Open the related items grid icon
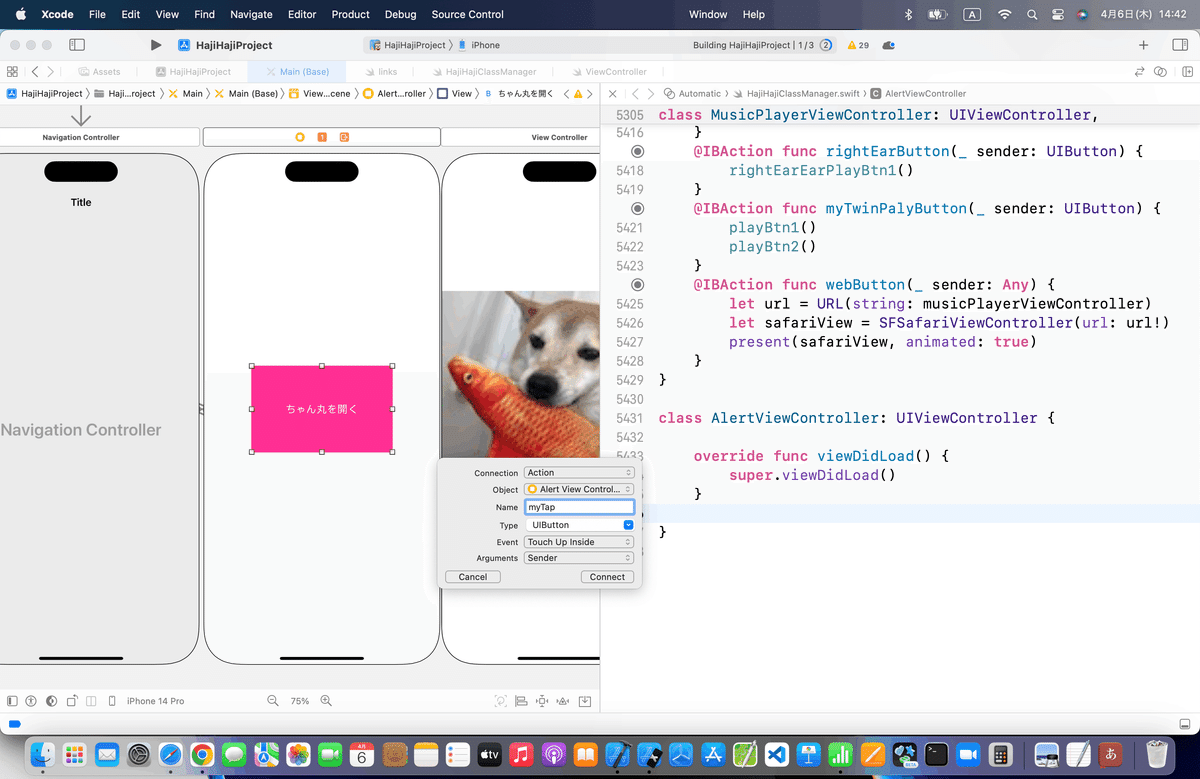Viewport: 1200px width, 779px height. pyautogui.click(x=12, y=72)
